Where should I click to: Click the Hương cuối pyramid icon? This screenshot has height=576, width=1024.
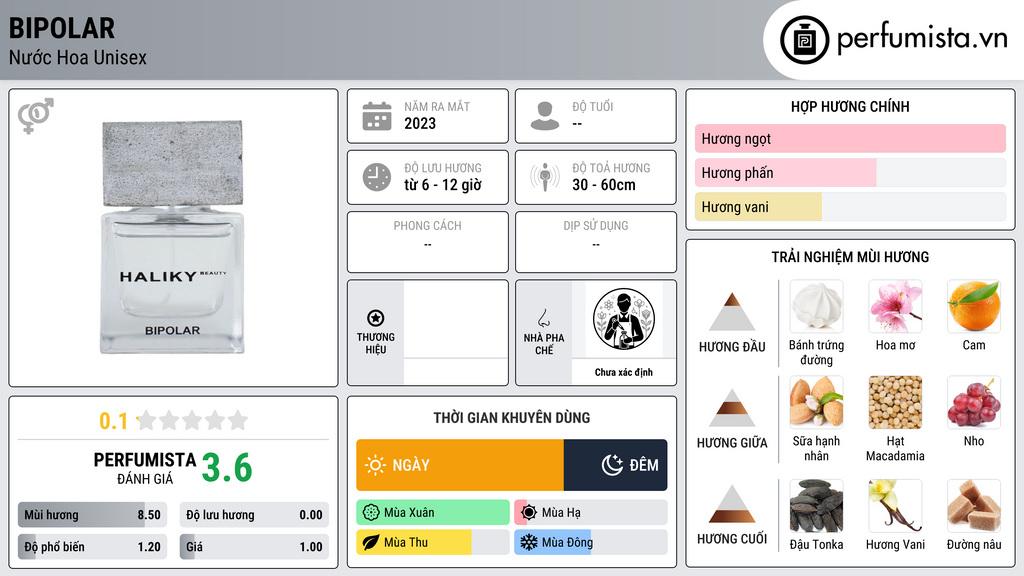coord(732,504)
